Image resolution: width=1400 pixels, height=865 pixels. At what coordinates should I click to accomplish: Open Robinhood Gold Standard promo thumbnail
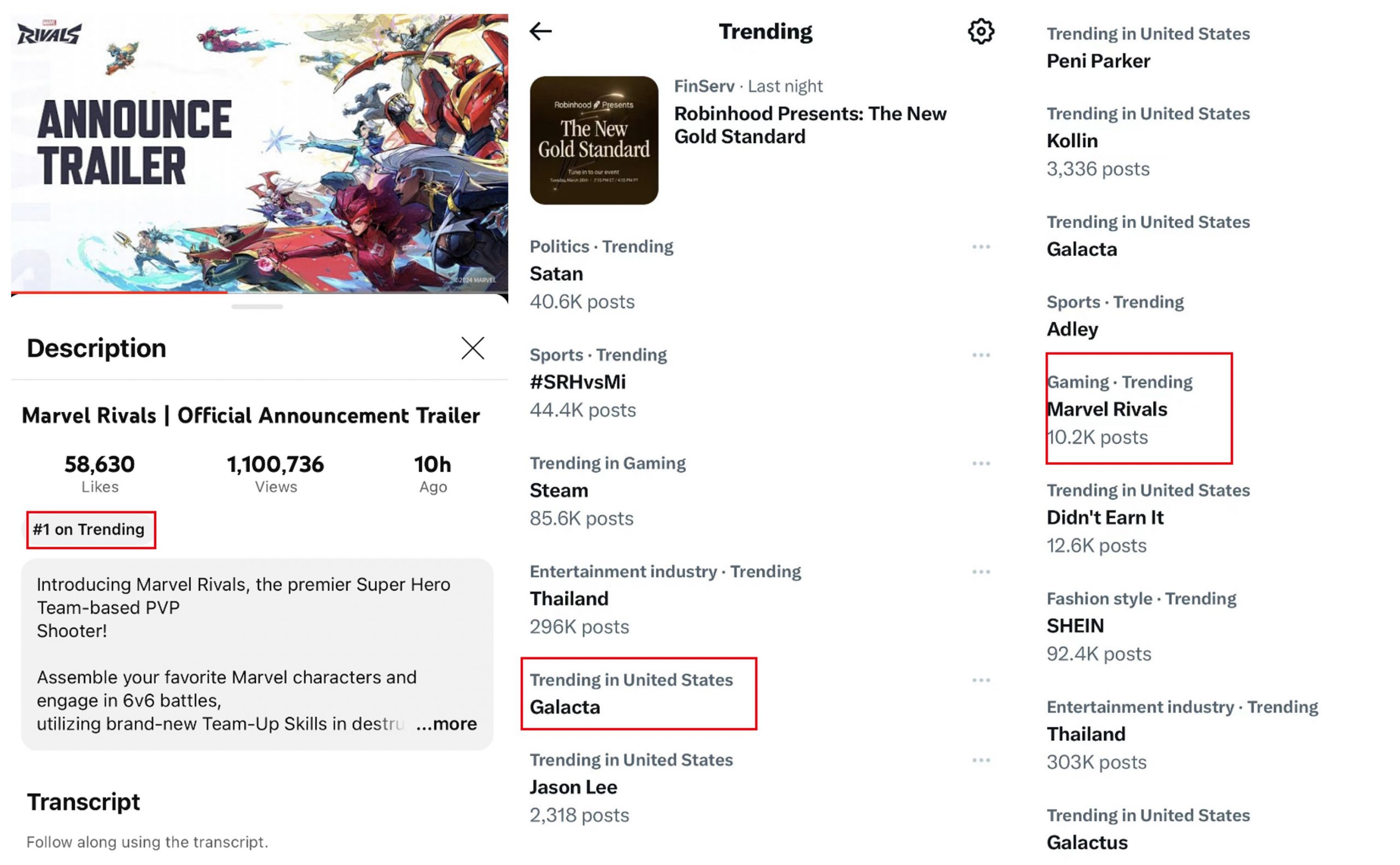pyautogui.click(x=593, y=140)
